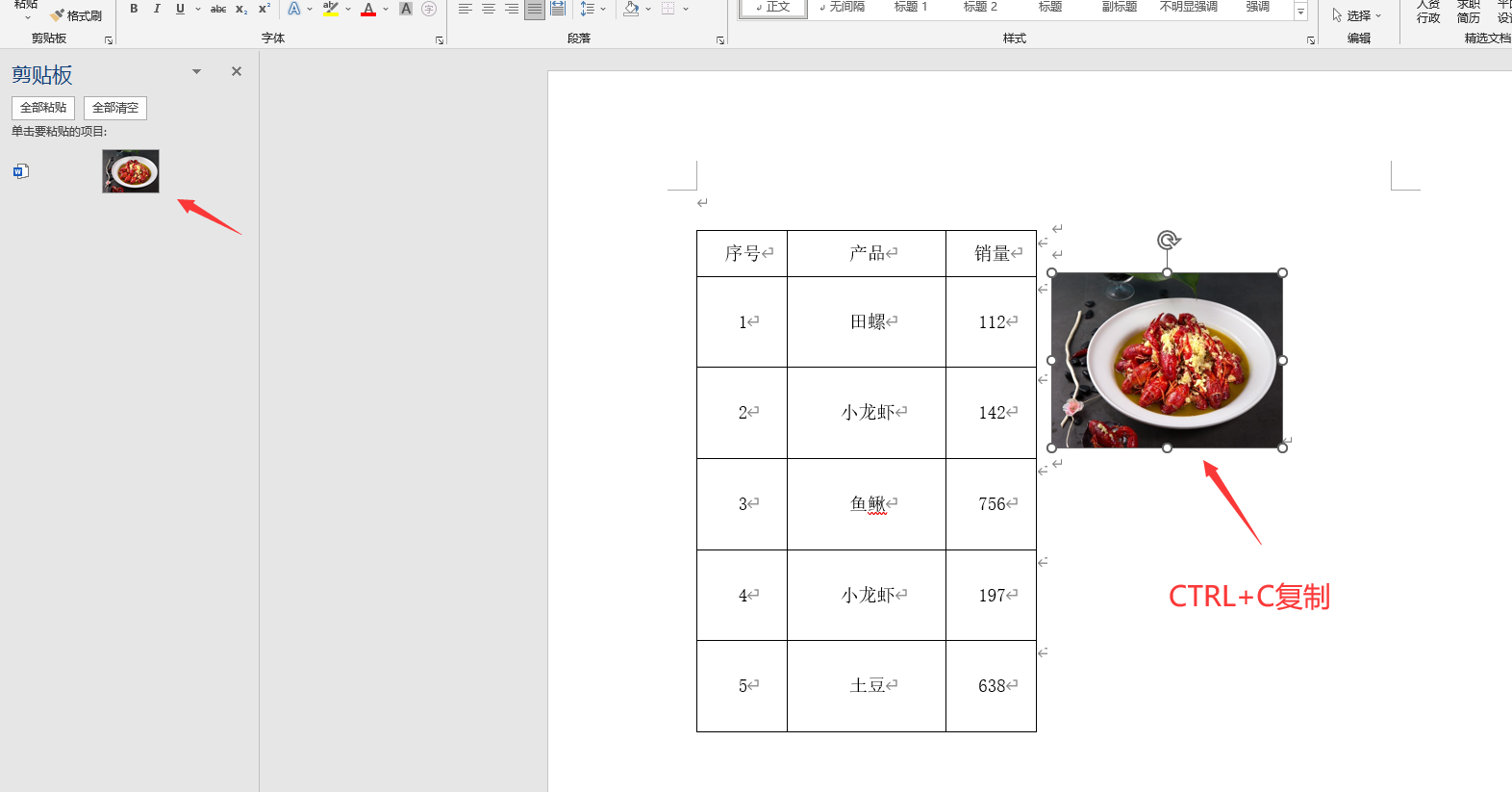The width and height of the screenshot is (1512, 792).
Task: Center align text
Action: coord(489,9)
